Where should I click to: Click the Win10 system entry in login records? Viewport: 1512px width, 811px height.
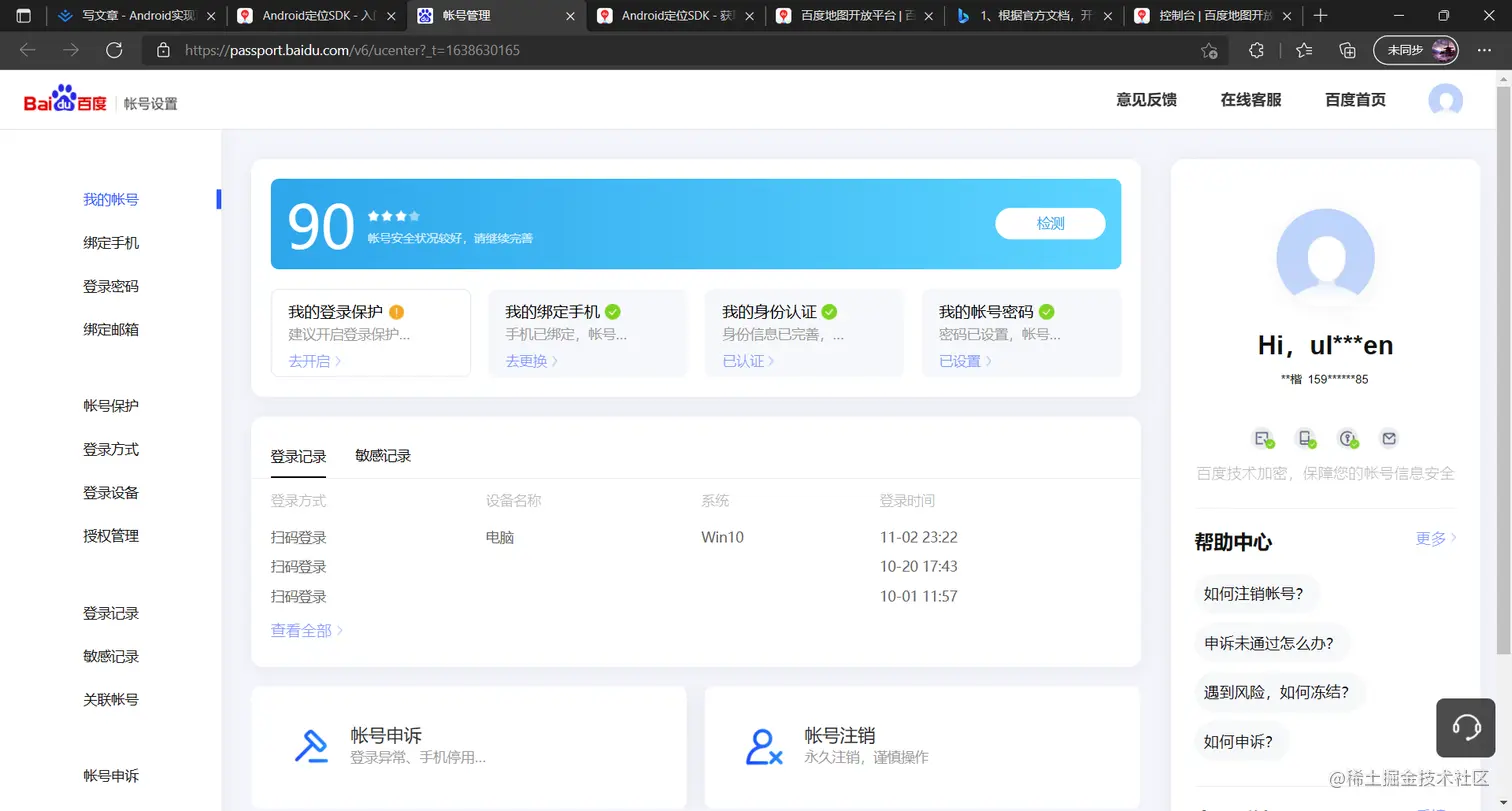point(723,538)
